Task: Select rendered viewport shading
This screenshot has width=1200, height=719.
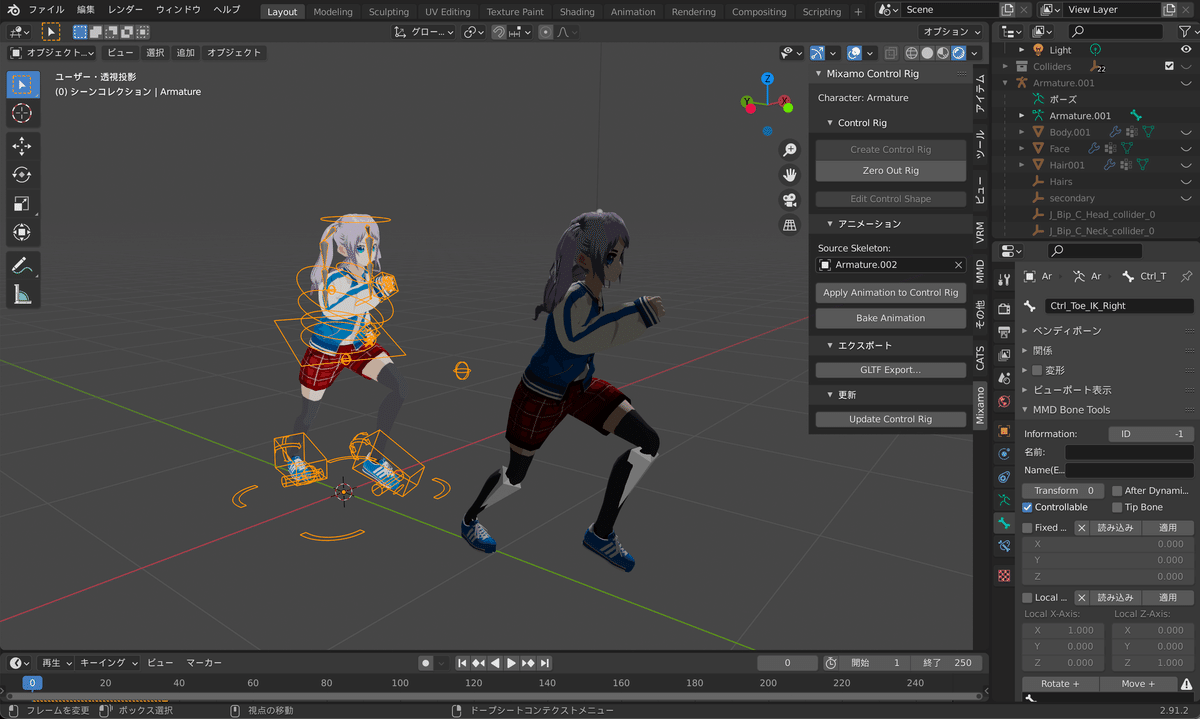Action: click(959, 53)
